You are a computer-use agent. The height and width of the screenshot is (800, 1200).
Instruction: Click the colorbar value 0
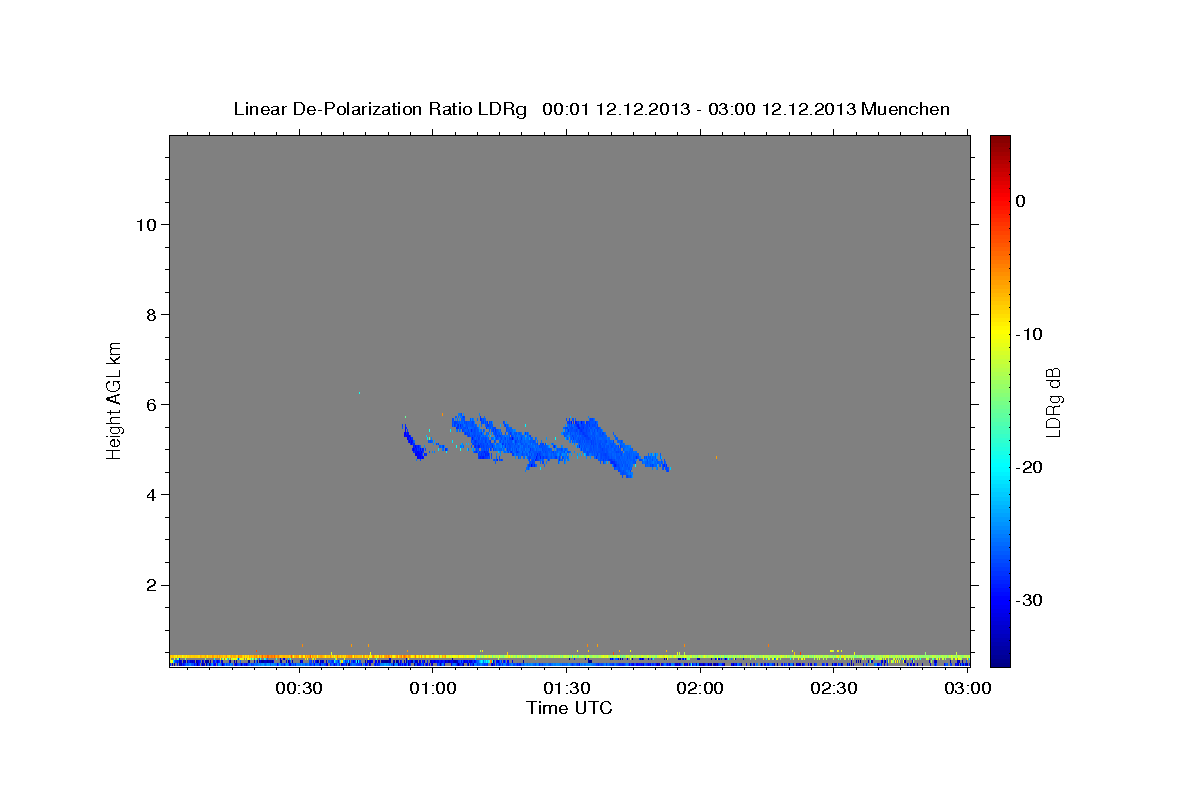(x=1021, y=201)
